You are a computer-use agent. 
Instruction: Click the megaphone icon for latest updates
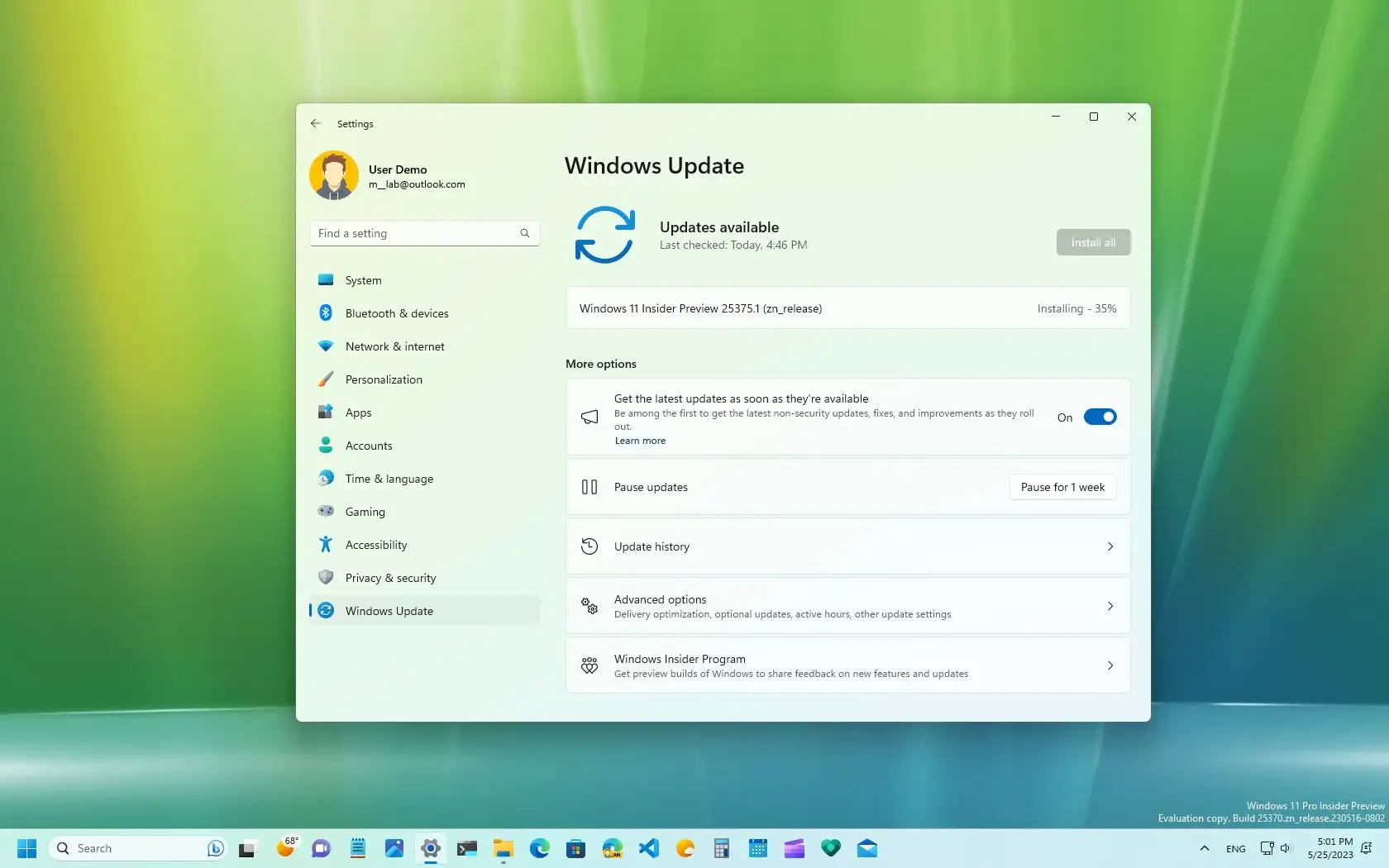589,417
